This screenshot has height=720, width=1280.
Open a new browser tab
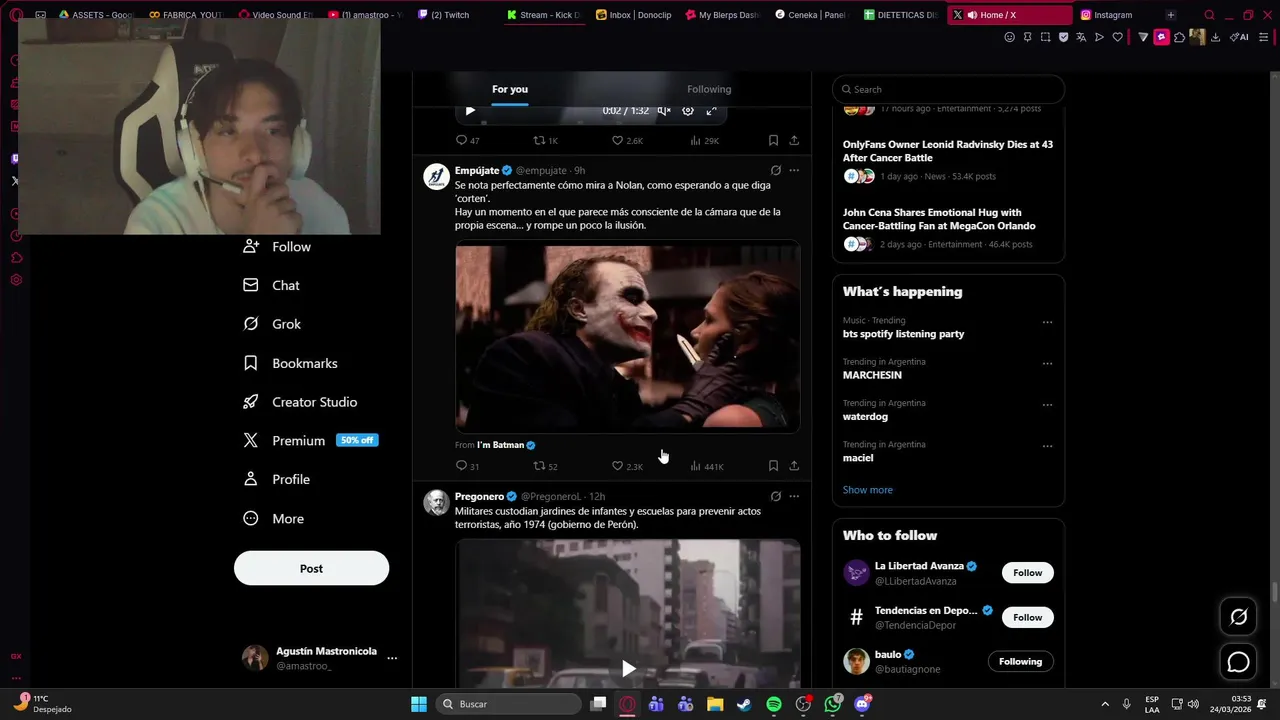coord(1170,15)
